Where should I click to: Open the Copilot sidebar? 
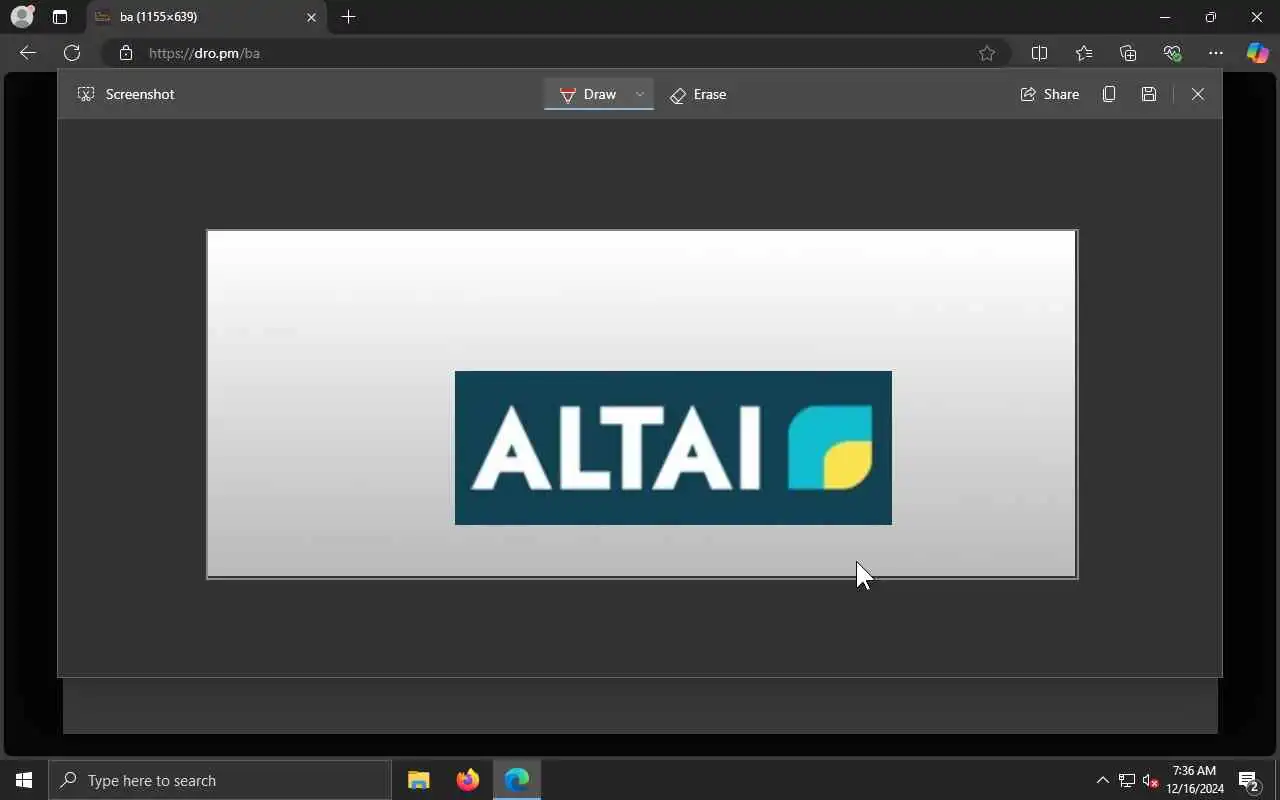point(1257,53)
